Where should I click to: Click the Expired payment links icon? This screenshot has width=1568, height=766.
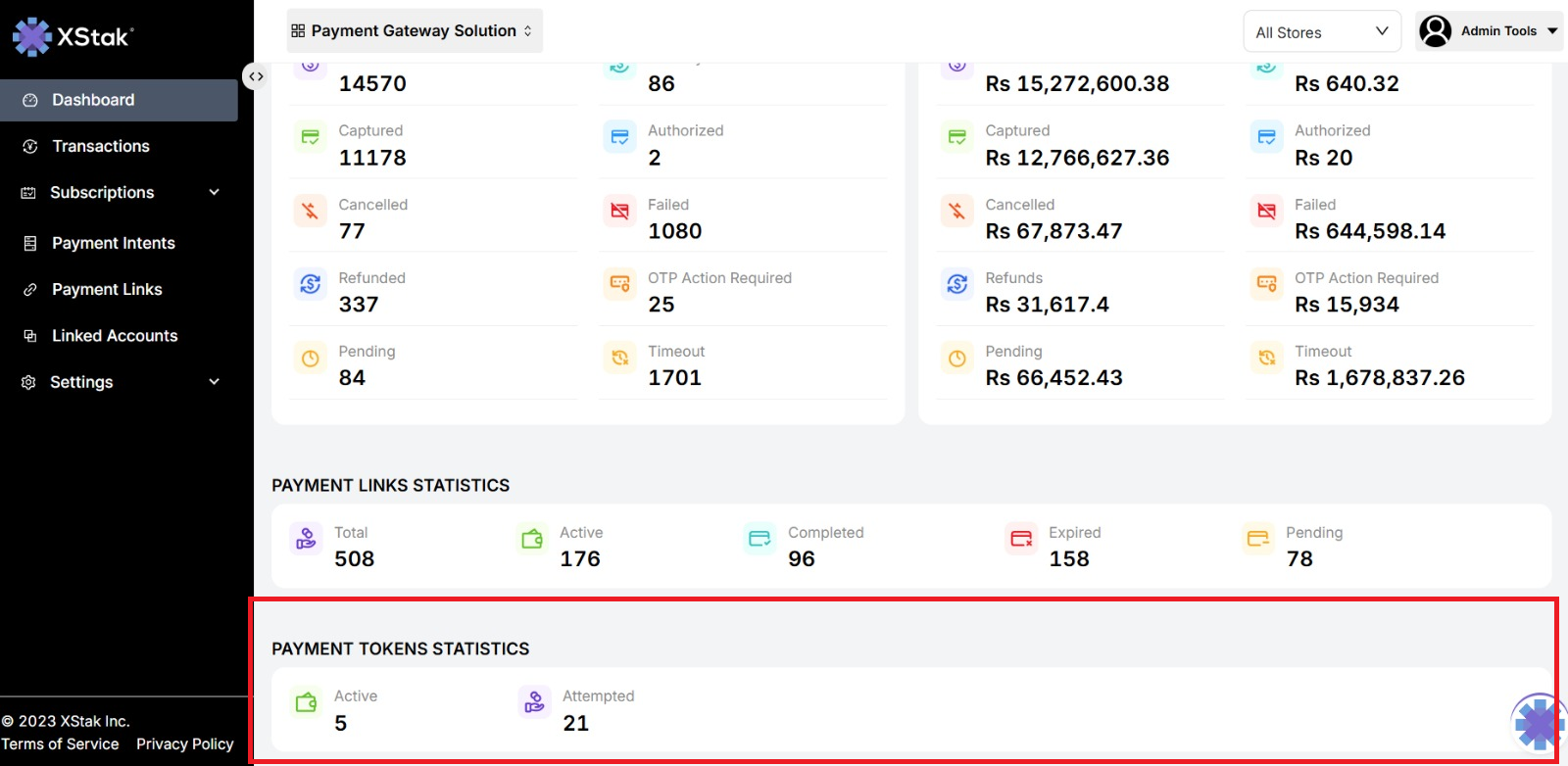(1021, 539)
